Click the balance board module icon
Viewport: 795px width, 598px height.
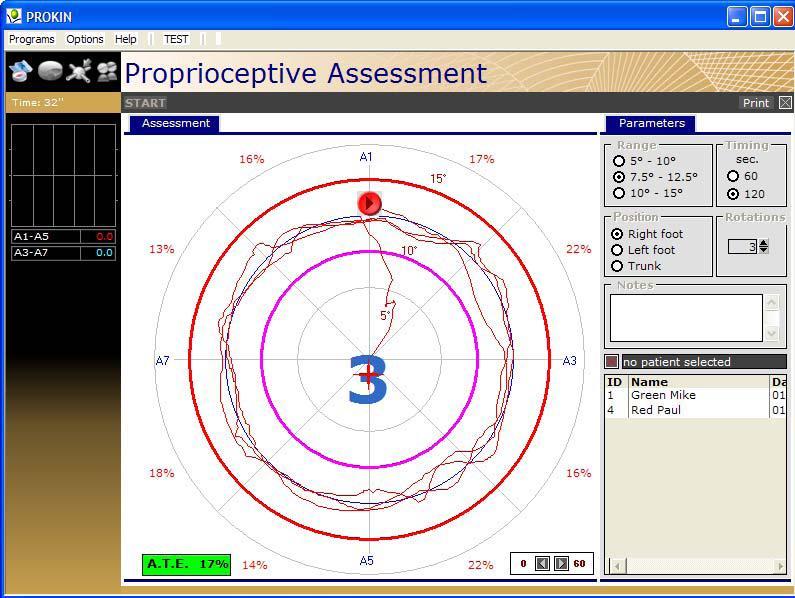20,72
